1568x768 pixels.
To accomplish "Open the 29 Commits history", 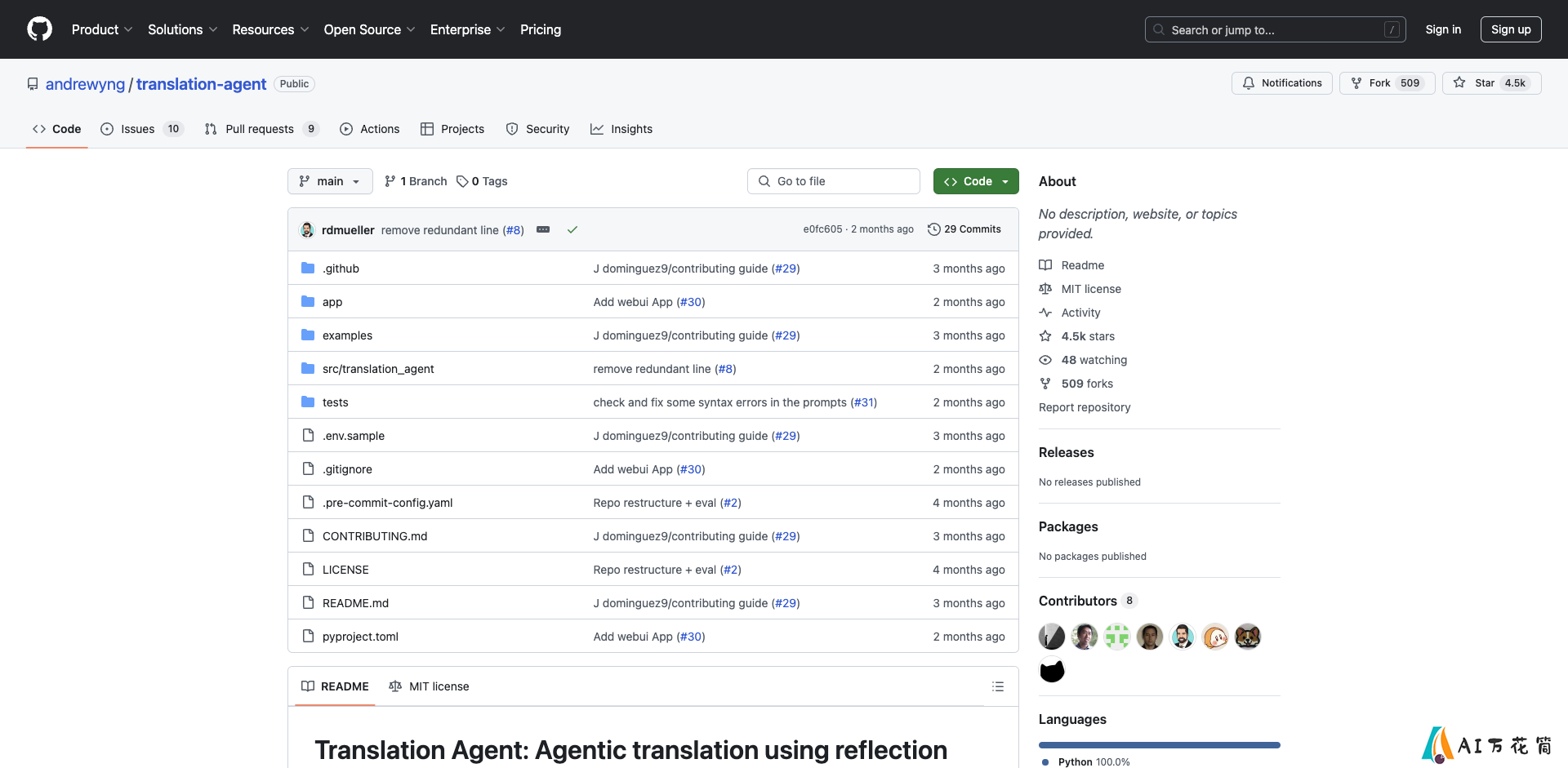I will tap(964, 229).
